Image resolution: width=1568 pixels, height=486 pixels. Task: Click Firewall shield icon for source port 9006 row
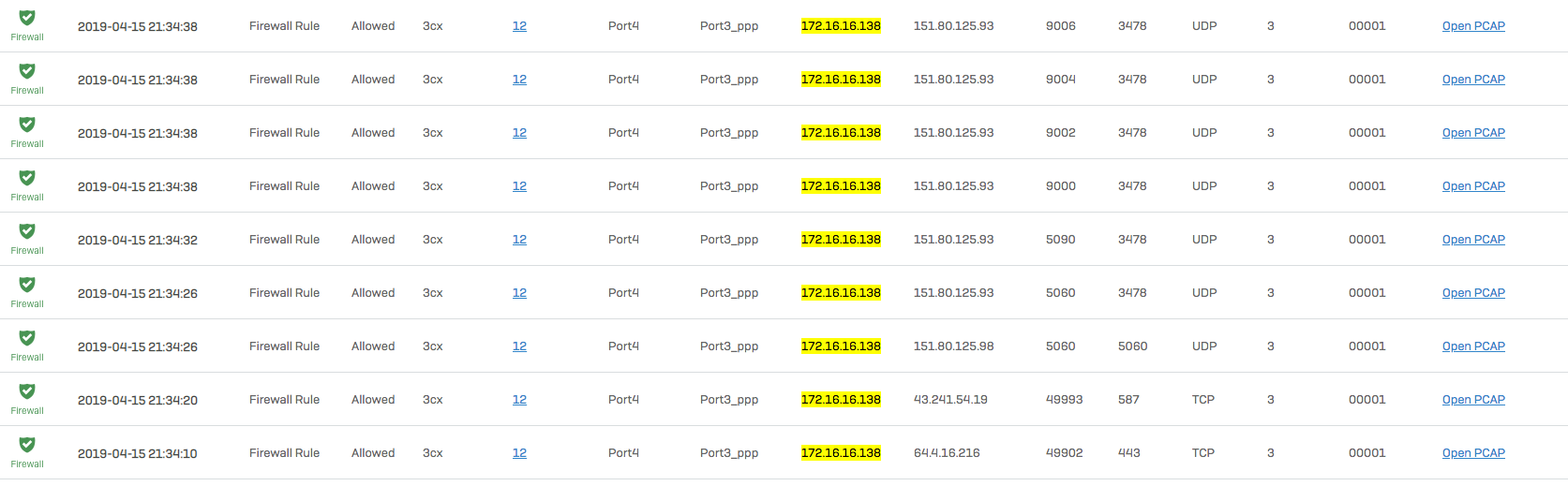point(27,18)
